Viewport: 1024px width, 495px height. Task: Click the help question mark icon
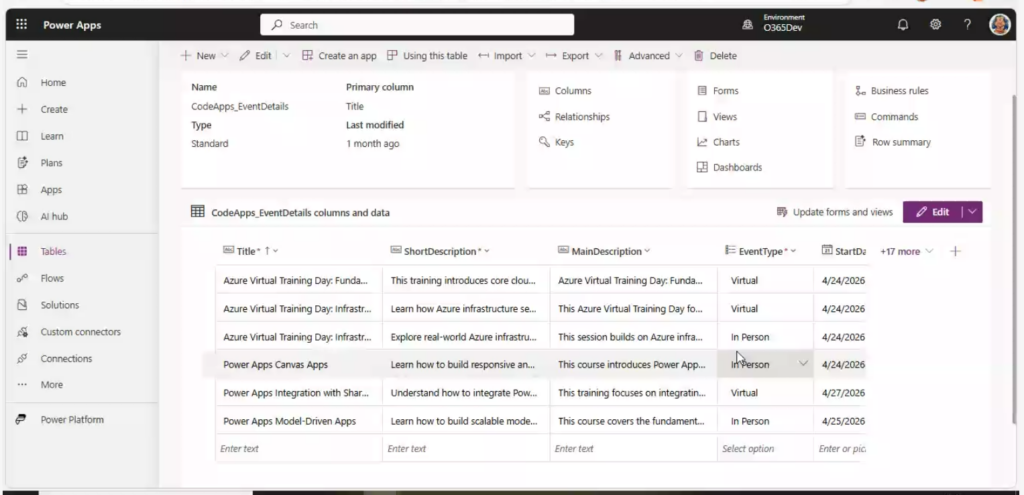coord(967,25)
